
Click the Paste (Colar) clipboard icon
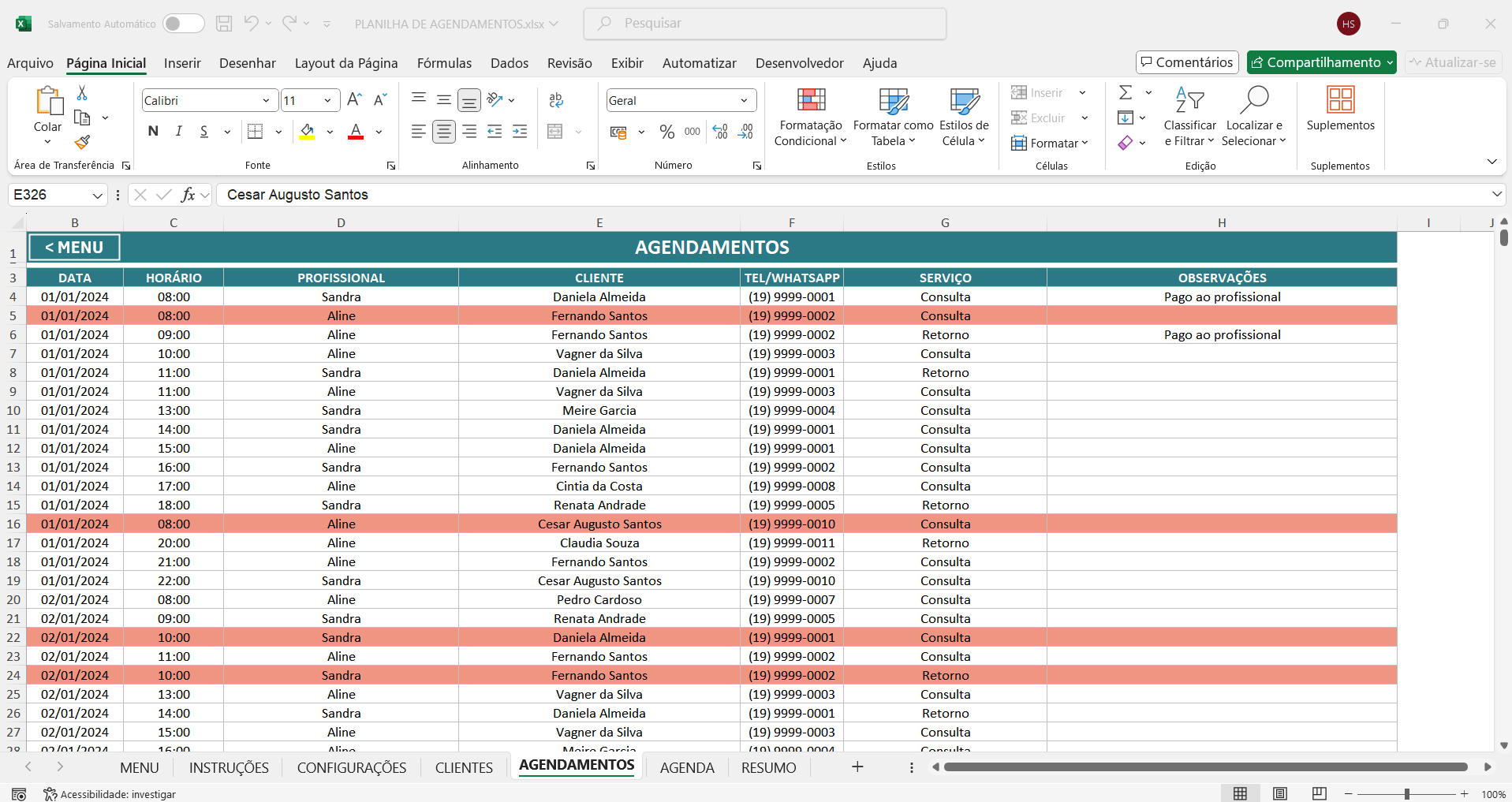coord(49,101)
